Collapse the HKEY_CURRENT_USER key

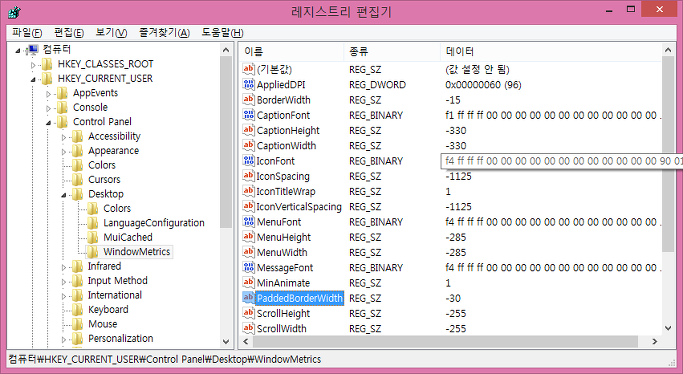point(33,79)
